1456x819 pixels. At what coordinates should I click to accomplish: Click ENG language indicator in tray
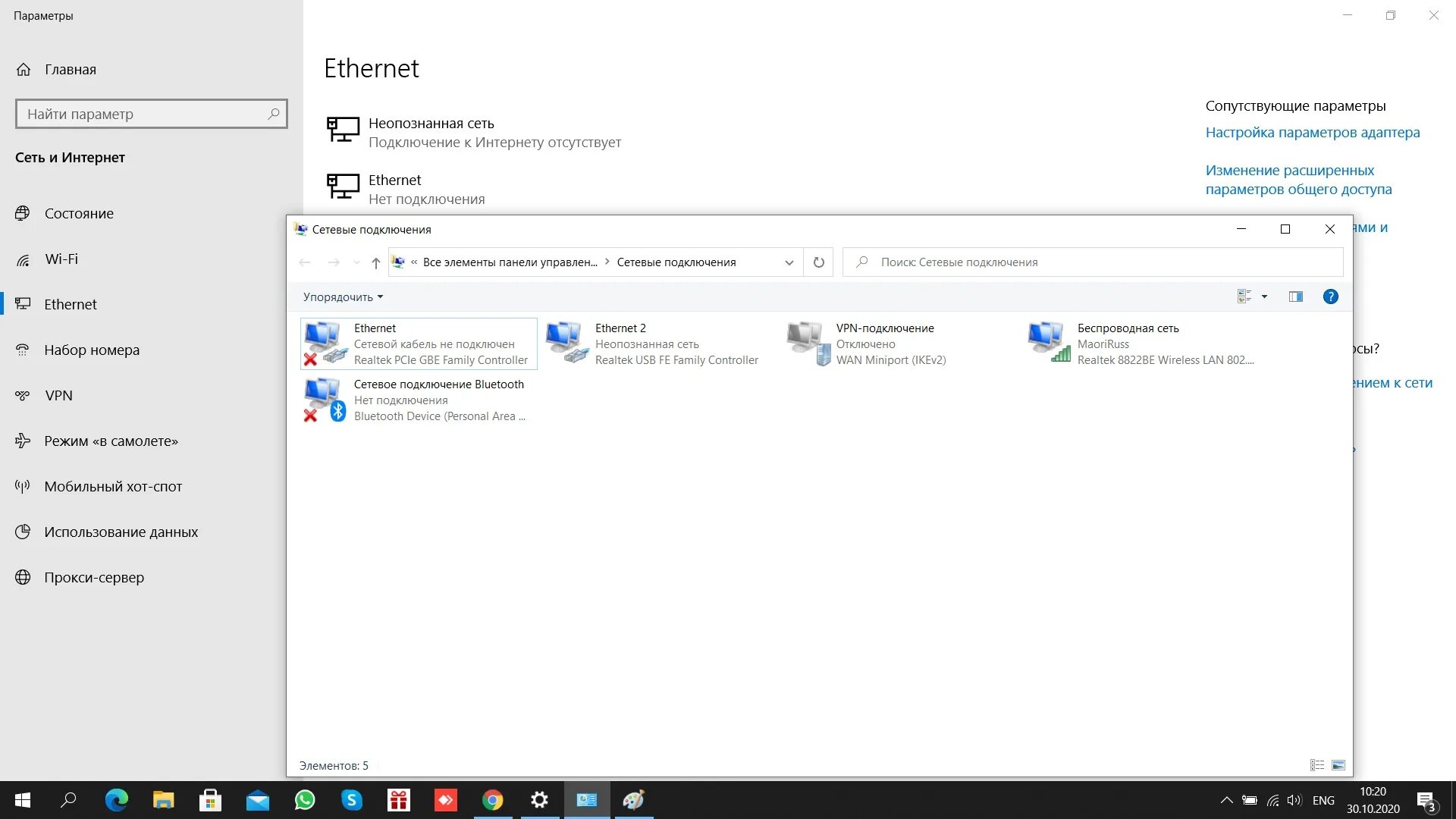click(1323, 800)
